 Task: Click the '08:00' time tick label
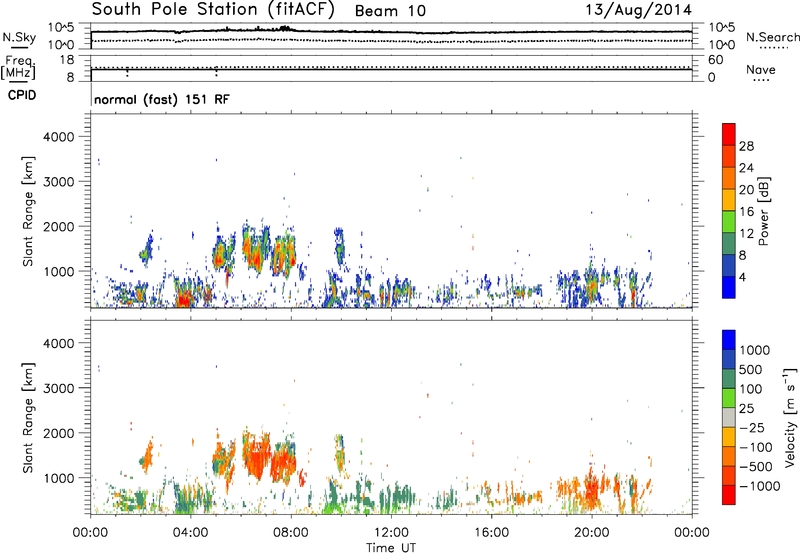[291, 533]
